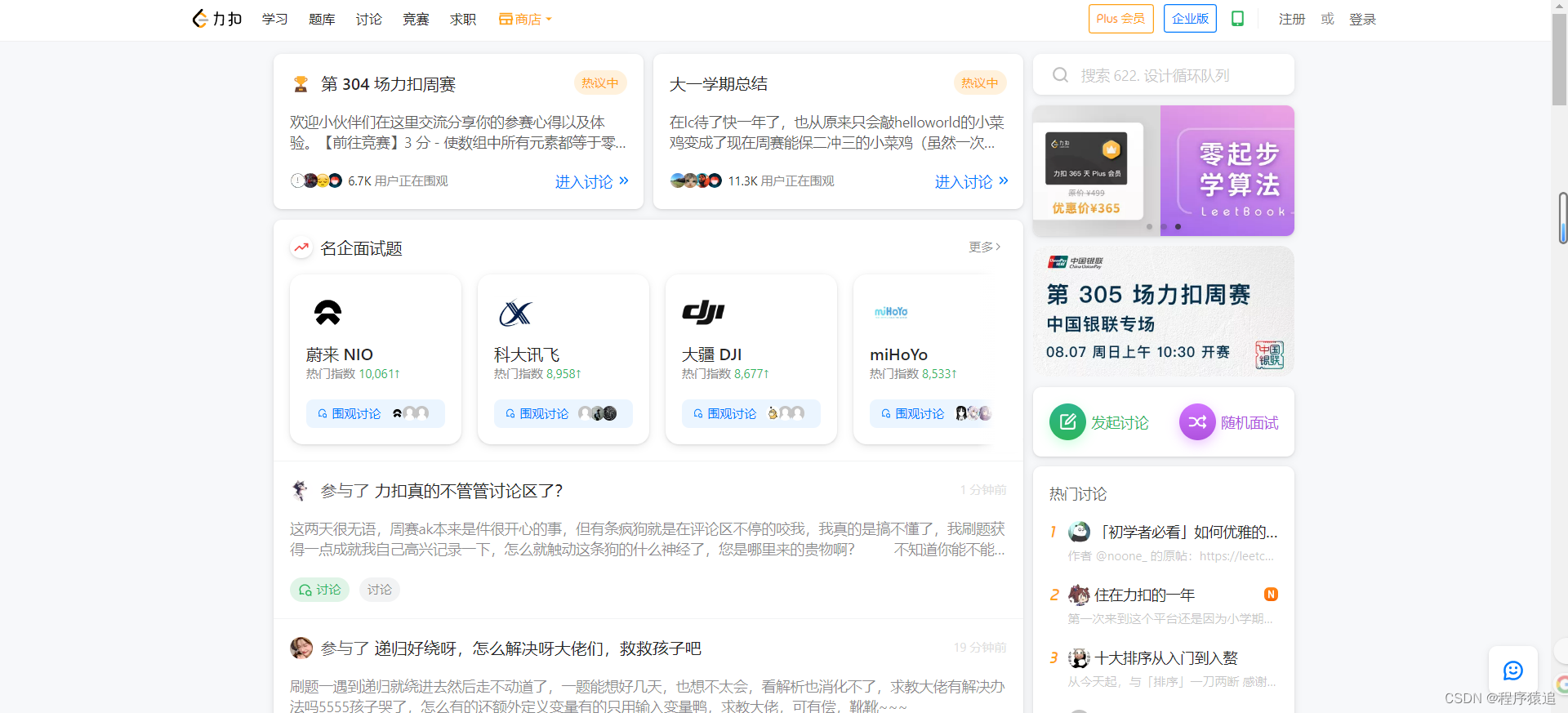The image size is (1568, 713).
Task: Click the search magnifier icon
Action: click(x=1060, y=75)
